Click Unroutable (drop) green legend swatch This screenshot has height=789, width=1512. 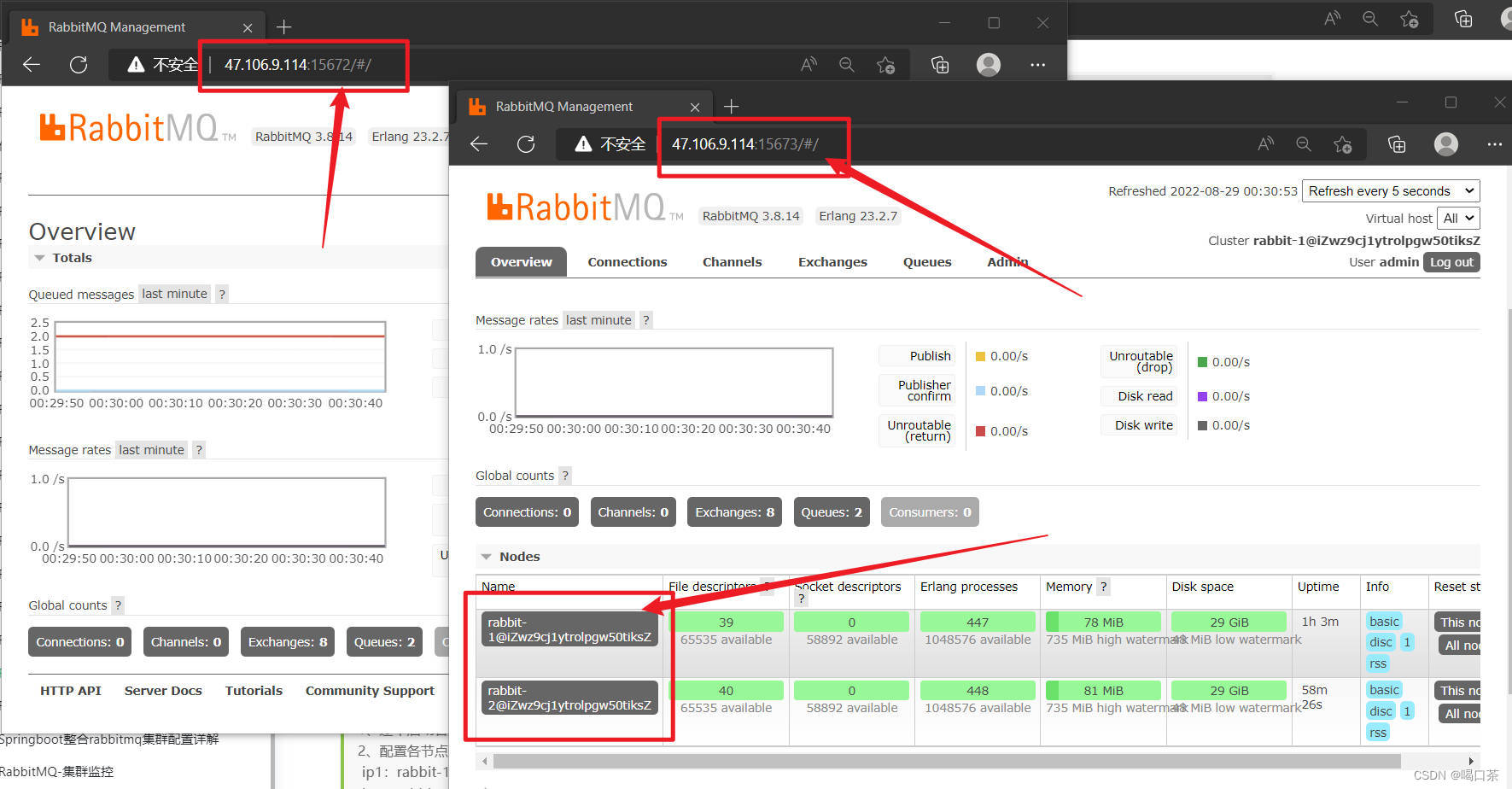1202,362
